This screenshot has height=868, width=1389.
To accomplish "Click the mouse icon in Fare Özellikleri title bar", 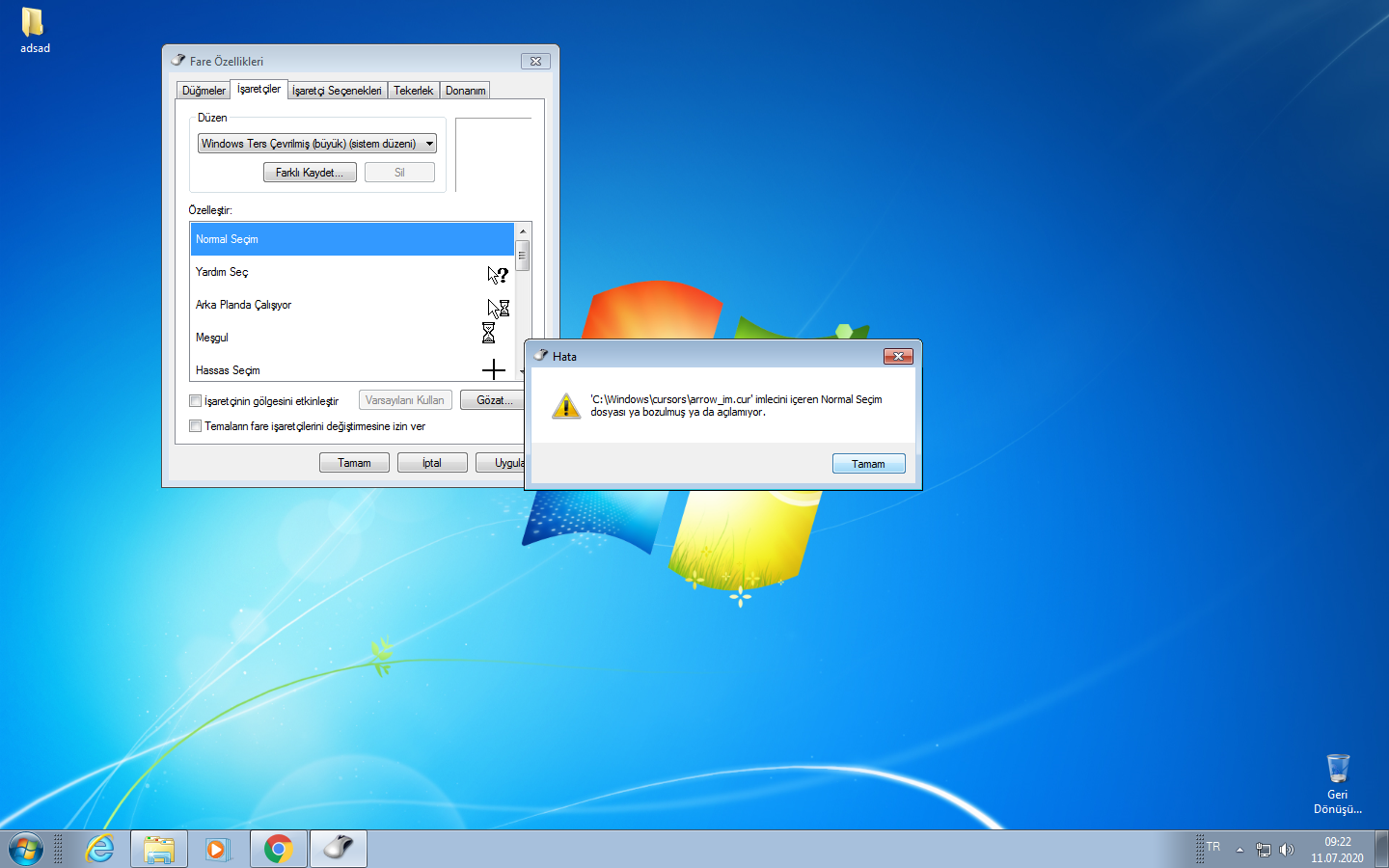I will point(178,60).
